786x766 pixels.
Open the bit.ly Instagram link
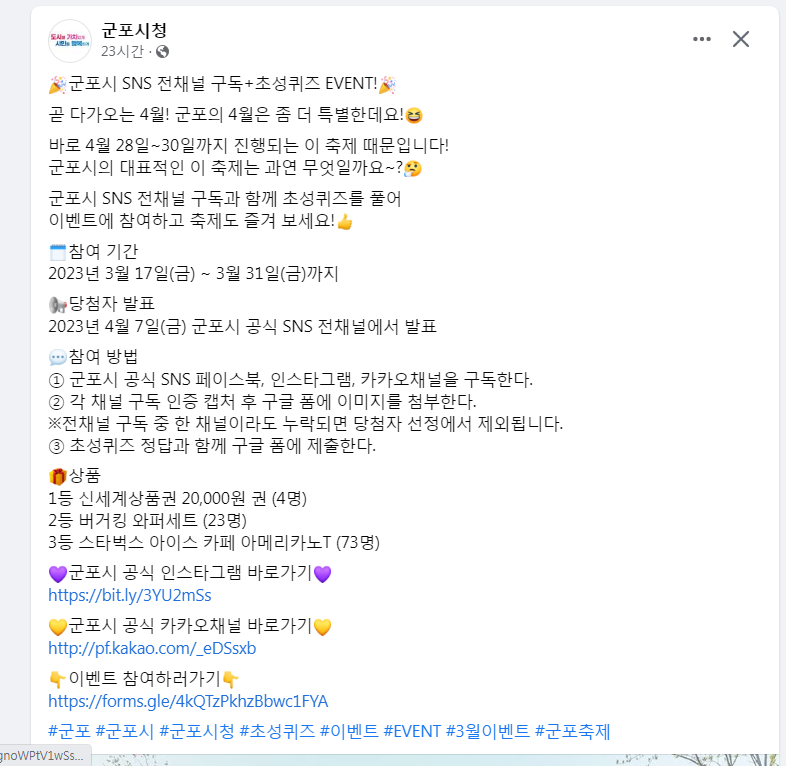(130, 595)
